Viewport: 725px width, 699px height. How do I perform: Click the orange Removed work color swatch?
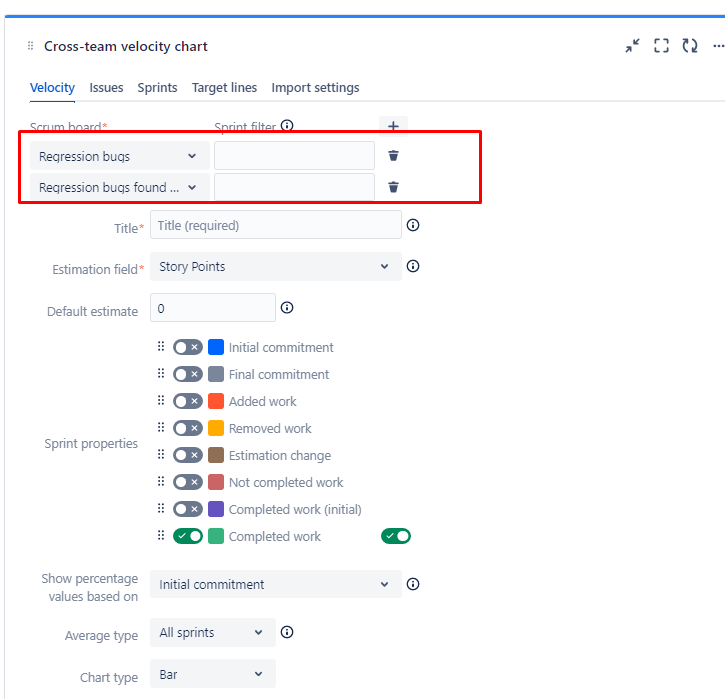click(216, 428)
